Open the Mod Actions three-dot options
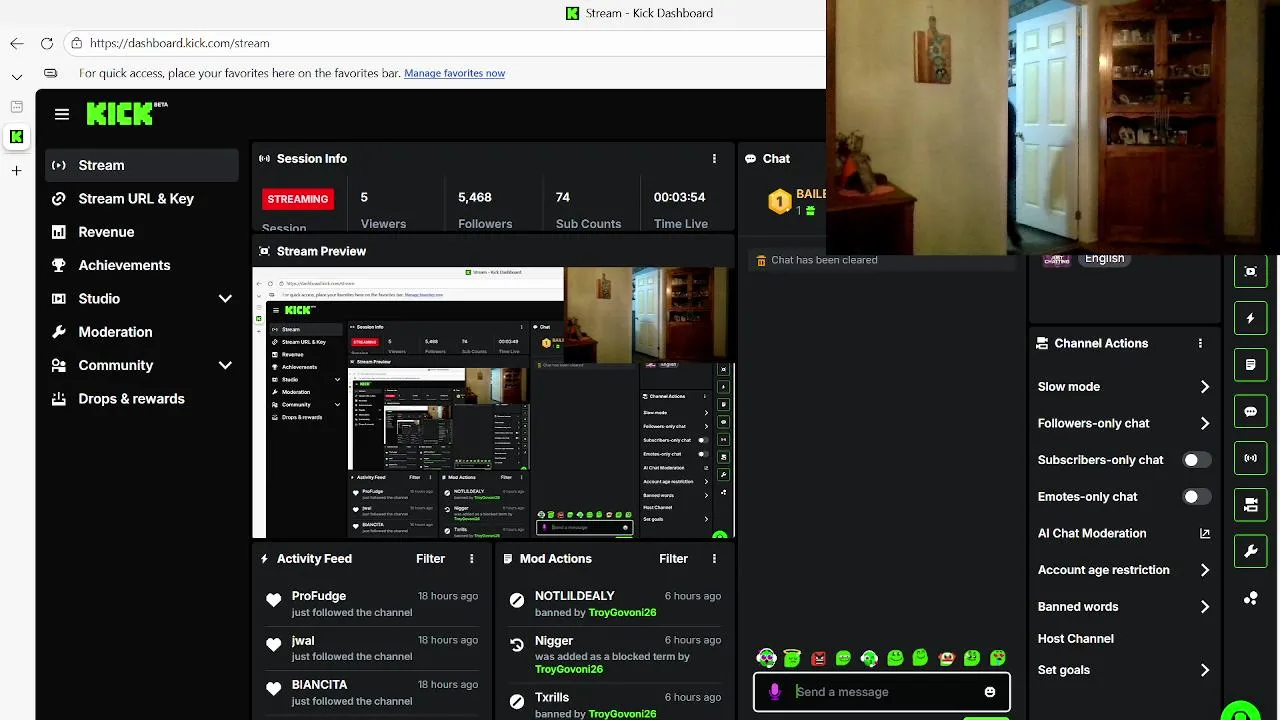This screenshot has height=720, width=1280. coord(714,559)
